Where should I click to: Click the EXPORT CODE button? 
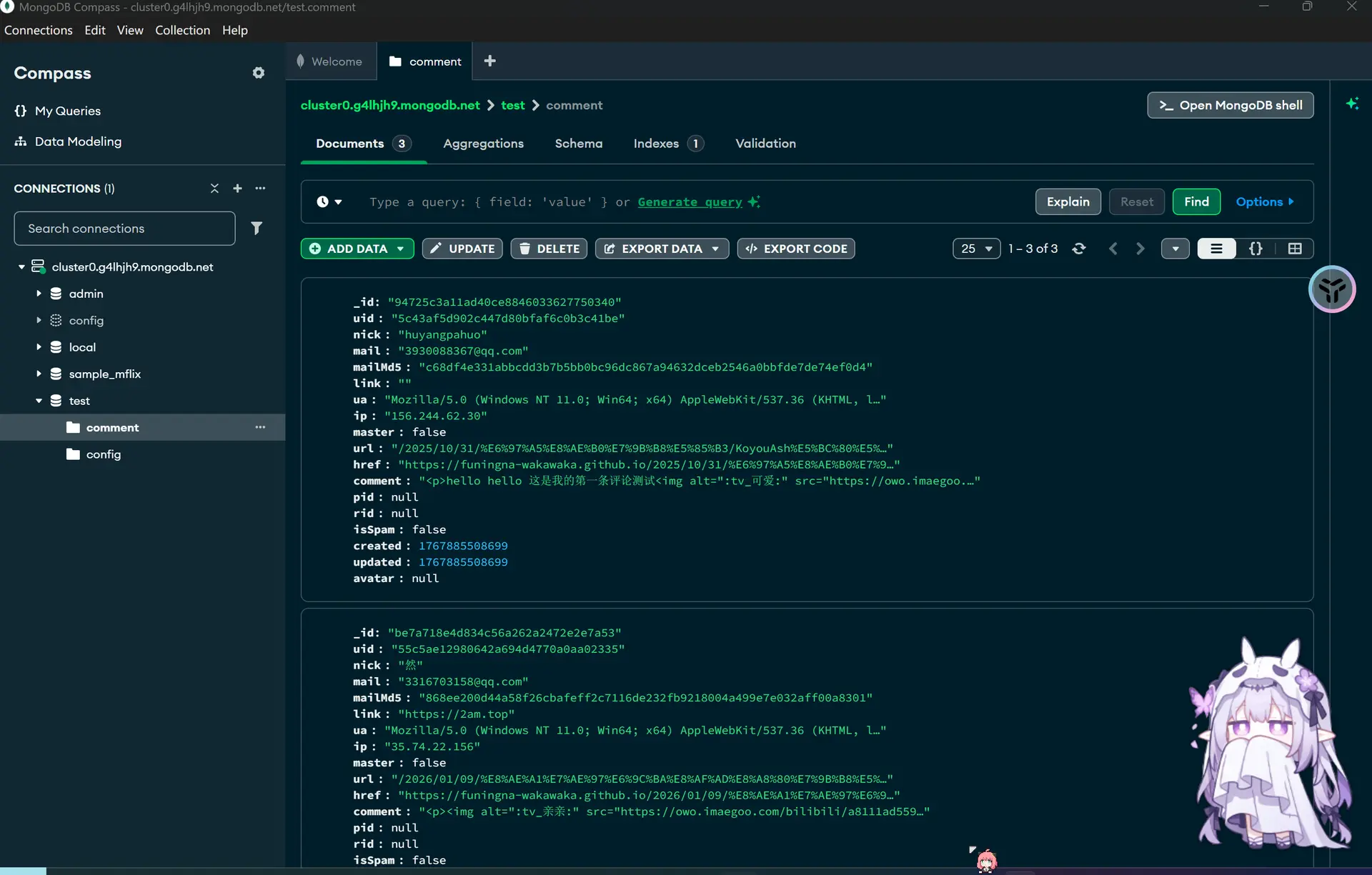795,249
